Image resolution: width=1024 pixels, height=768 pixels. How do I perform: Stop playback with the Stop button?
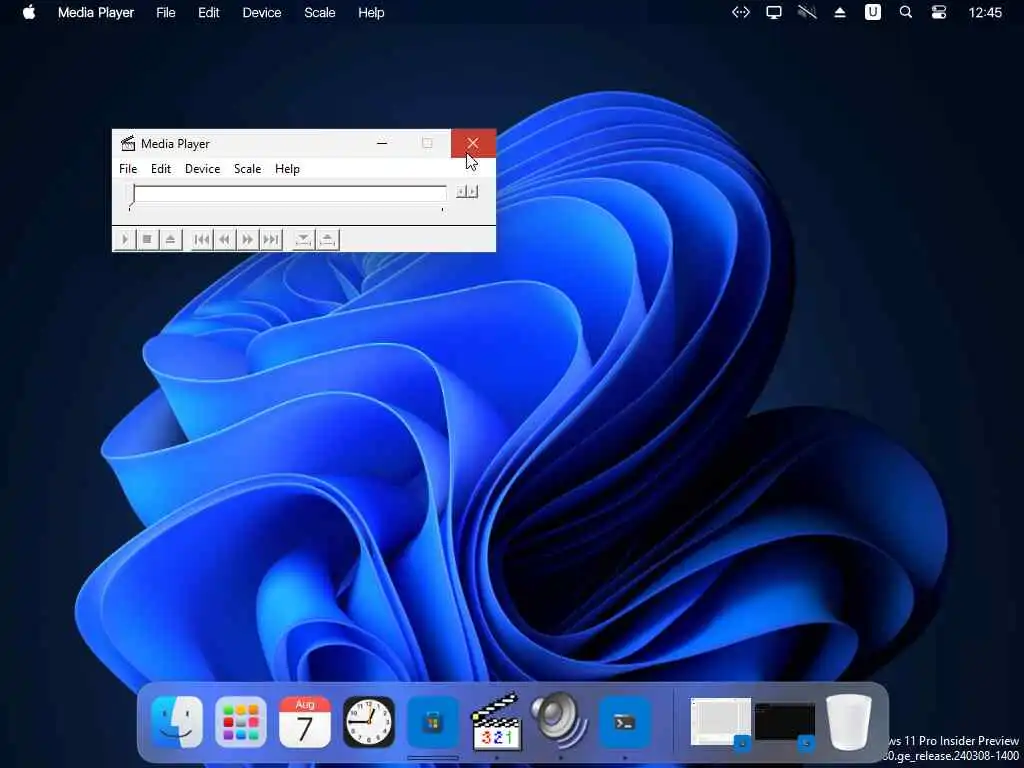click(148, 240)
